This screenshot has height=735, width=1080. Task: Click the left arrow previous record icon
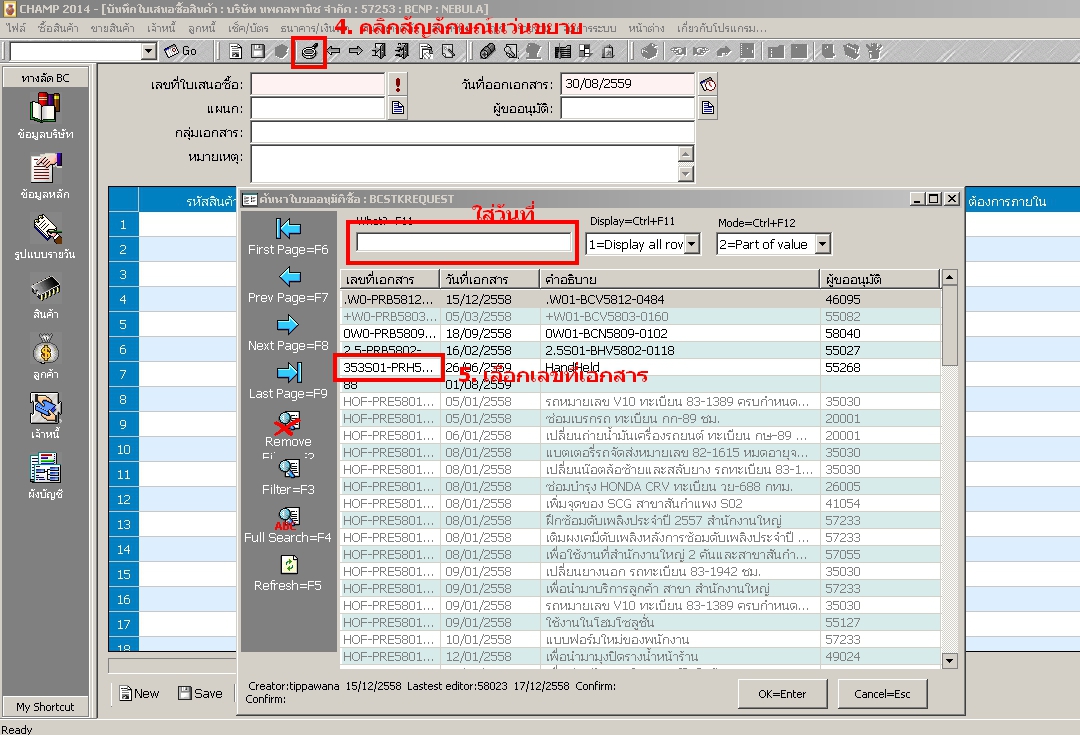coord(333,51)
